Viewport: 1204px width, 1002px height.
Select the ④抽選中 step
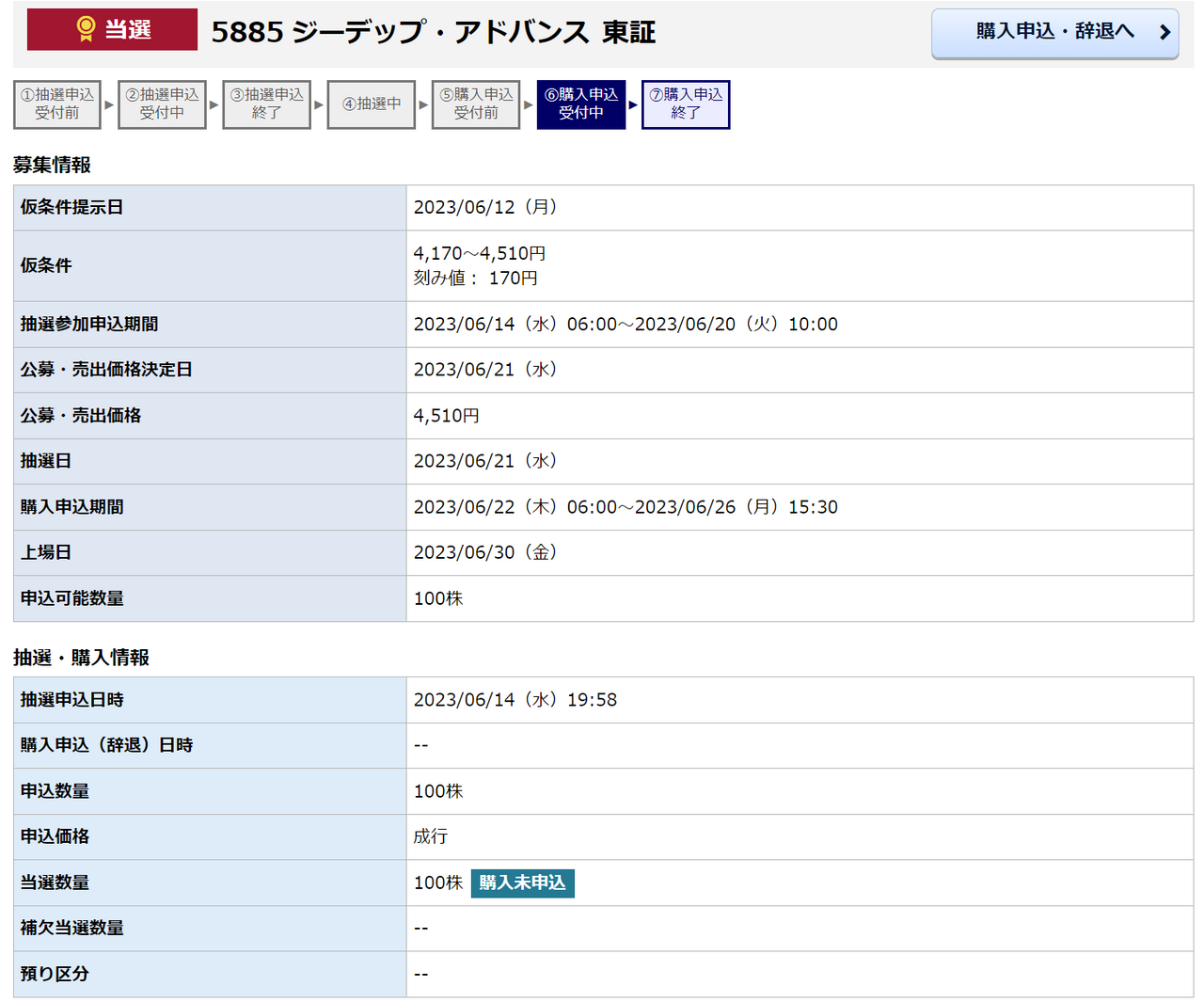[372, 104]
